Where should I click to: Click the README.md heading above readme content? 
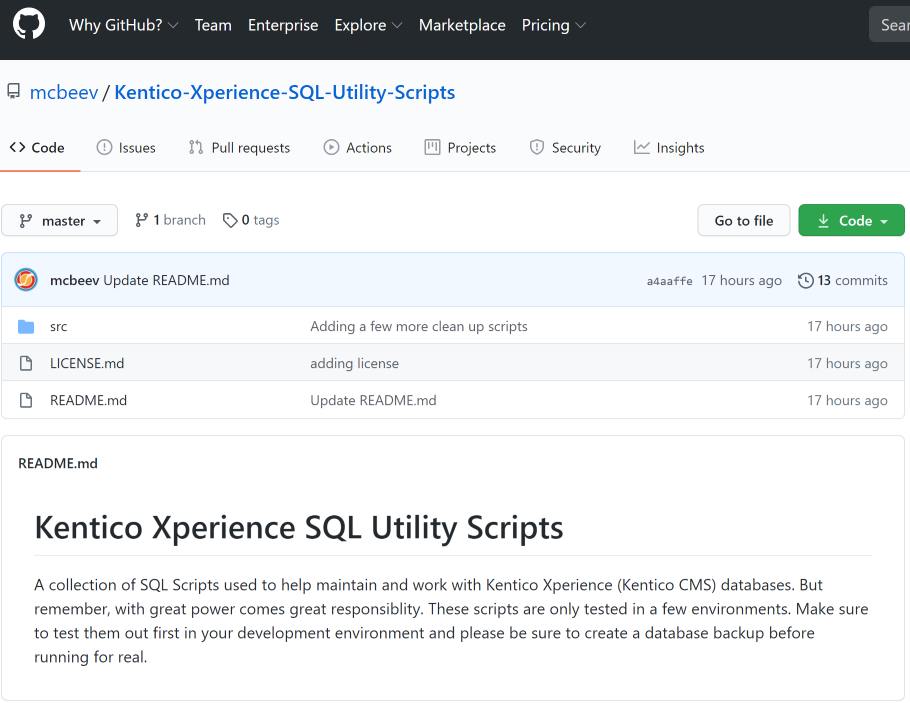[x=58, y=463]
